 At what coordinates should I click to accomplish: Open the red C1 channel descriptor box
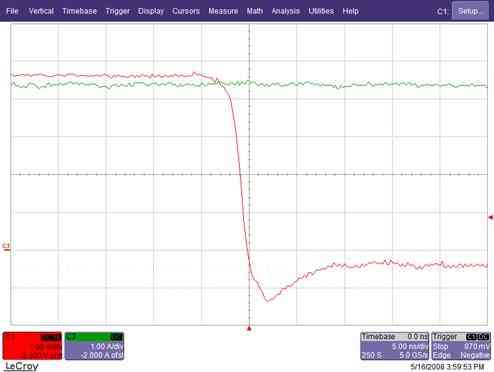[x=32, y=346]
